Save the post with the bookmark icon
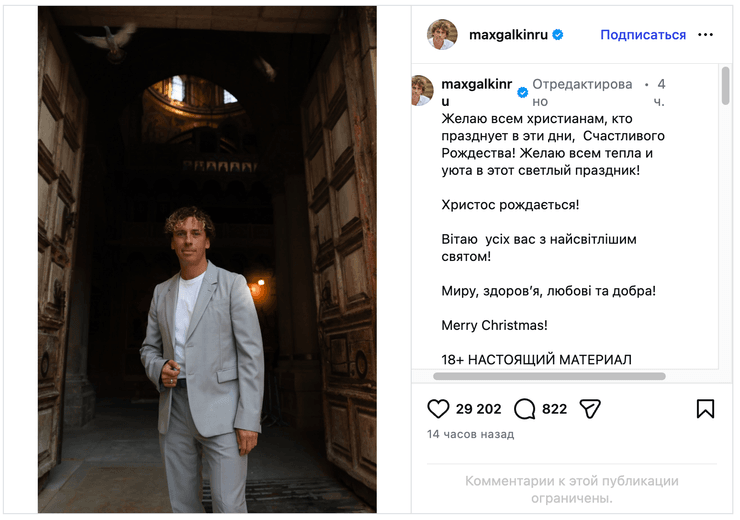Screen dimensions: 740x520 [x=705, y=409]
